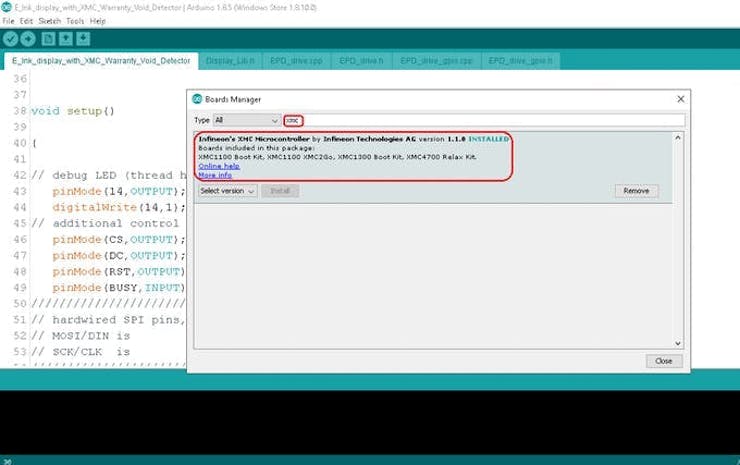Screen dimensions: 740x465
Task: Click the pinMode(CS,OUTPUT) code line
Action: point(119,240)
